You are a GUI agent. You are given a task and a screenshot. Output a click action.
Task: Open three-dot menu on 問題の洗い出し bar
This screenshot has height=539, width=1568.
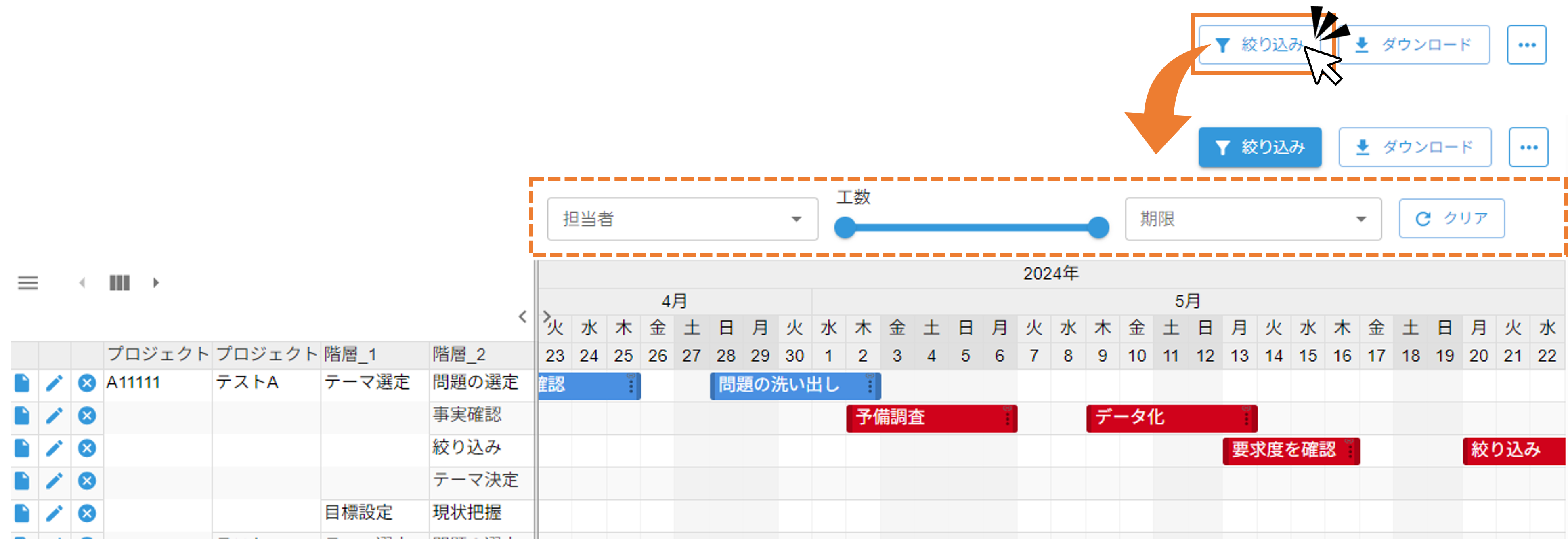[870, 385]
